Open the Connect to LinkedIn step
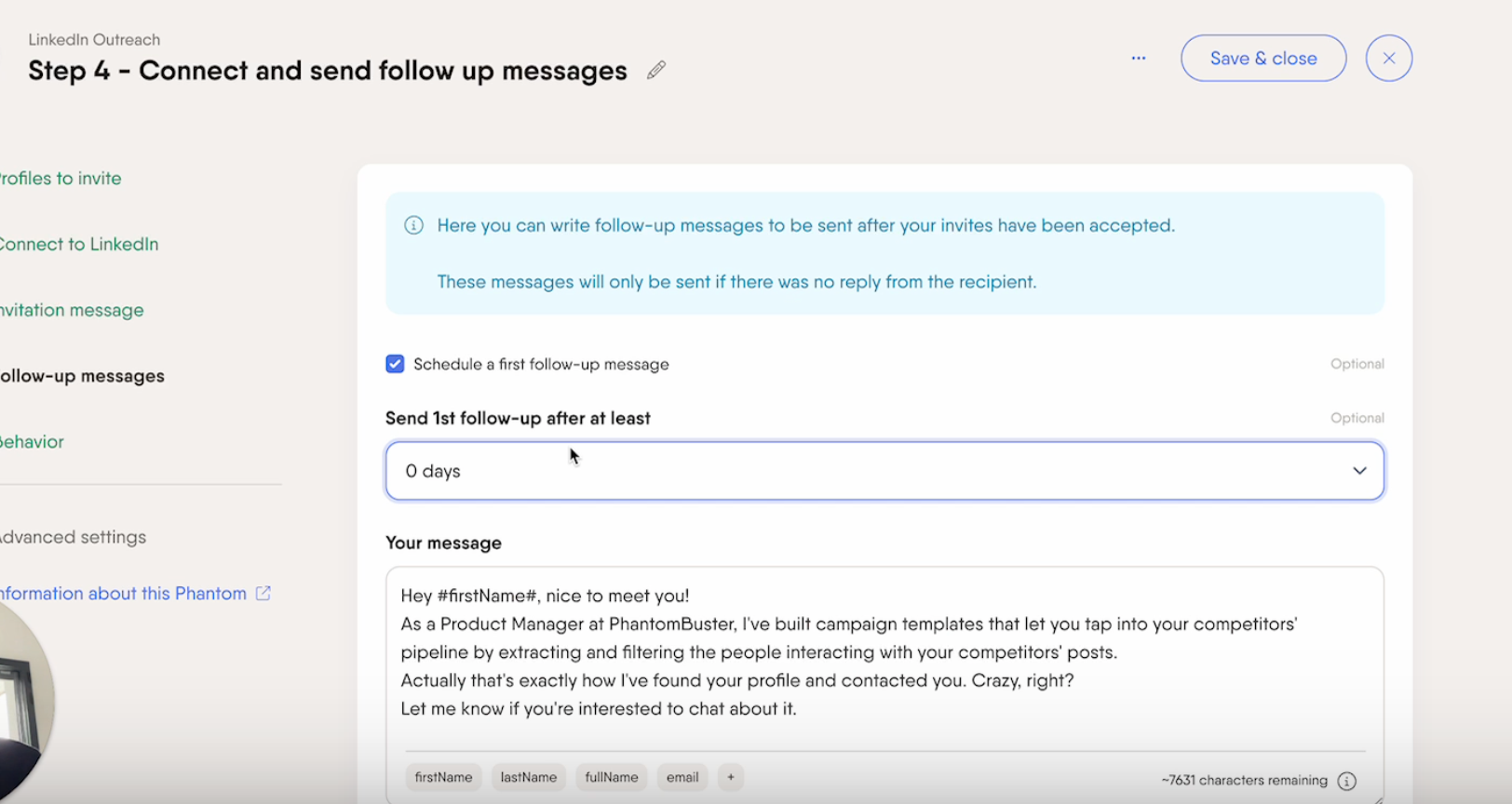The width and height of the screenshot is (1512, 804). [79, 244]
